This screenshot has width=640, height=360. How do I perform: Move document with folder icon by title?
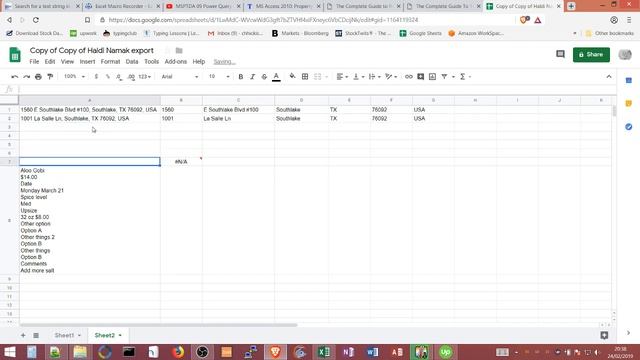click(179, 51)
